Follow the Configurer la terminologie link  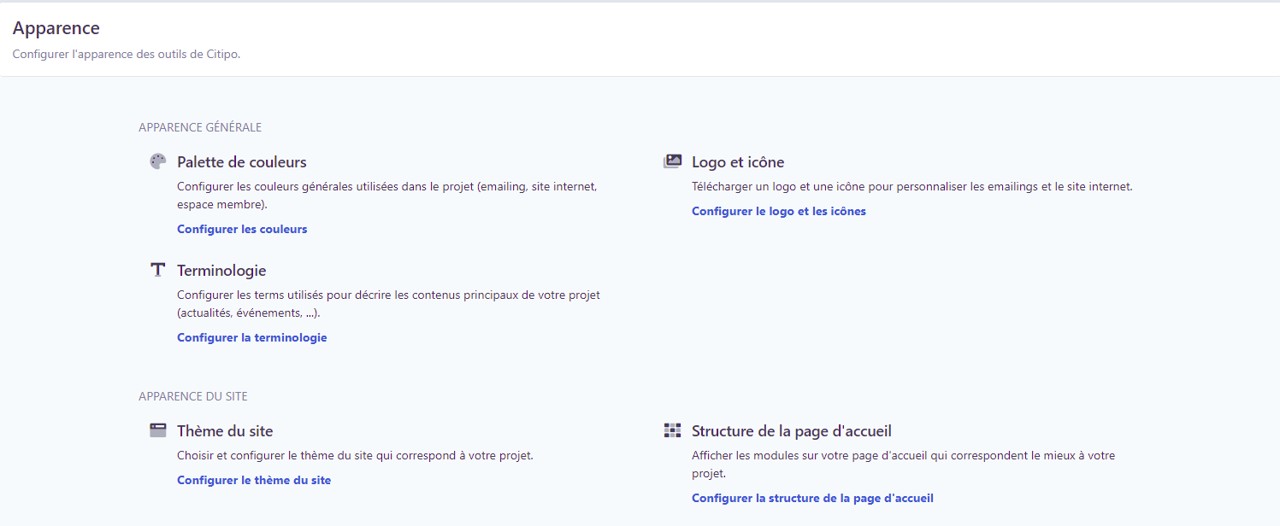pos(252,338)
